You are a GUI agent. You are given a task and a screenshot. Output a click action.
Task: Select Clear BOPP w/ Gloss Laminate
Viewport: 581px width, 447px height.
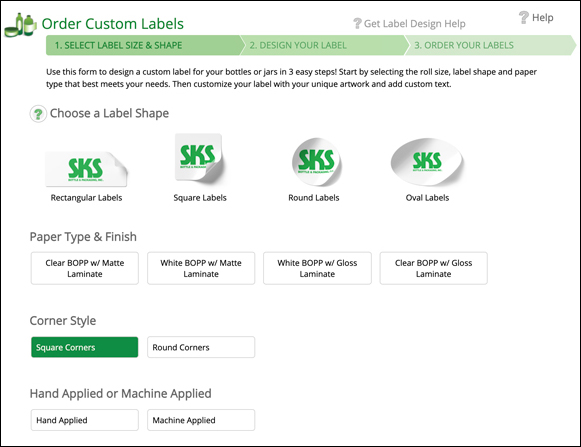[434, 268]
